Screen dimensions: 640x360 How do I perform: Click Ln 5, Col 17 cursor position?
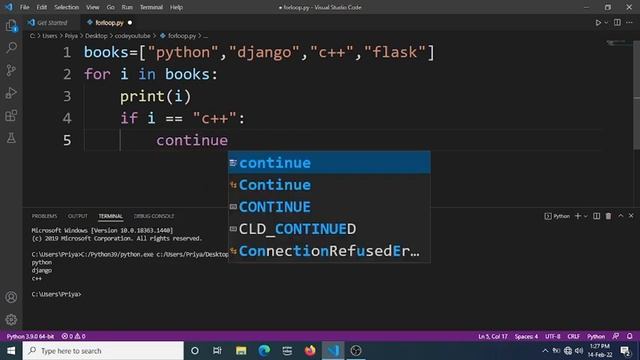(493, 336)
